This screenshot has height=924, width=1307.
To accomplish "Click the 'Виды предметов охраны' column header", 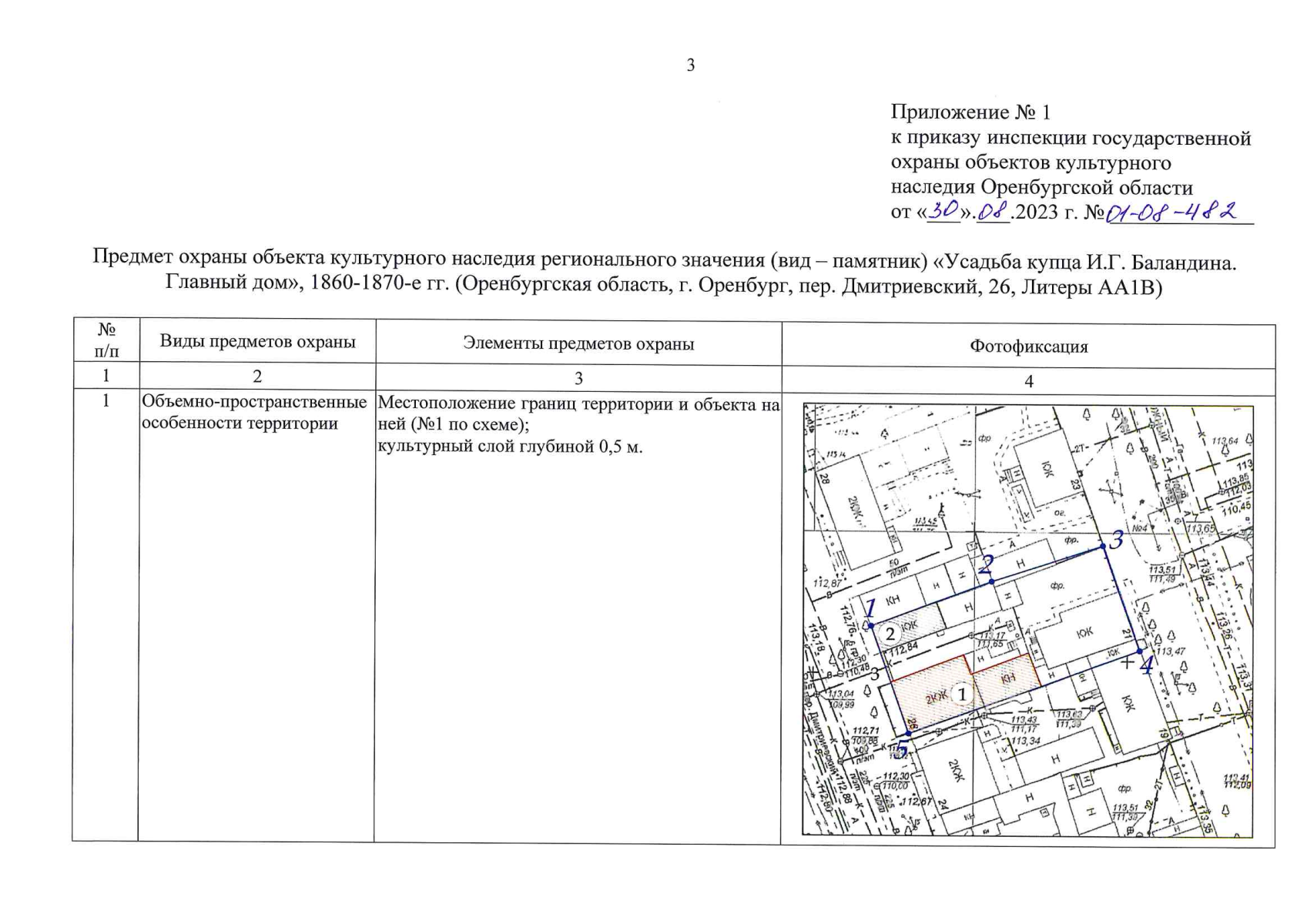I will click(x=257, y=342).
